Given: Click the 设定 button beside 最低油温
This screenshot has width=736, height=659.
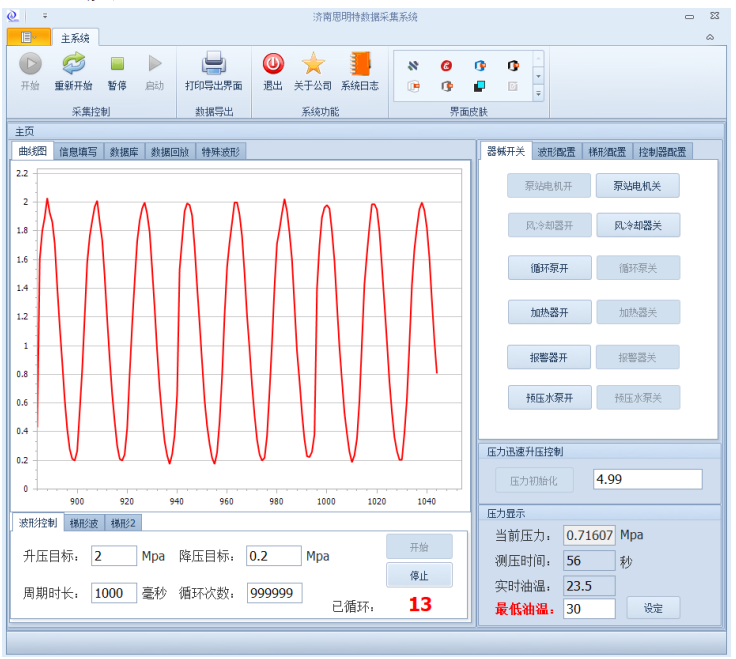Looking at the screenshot, I should [x=653, y=607].
